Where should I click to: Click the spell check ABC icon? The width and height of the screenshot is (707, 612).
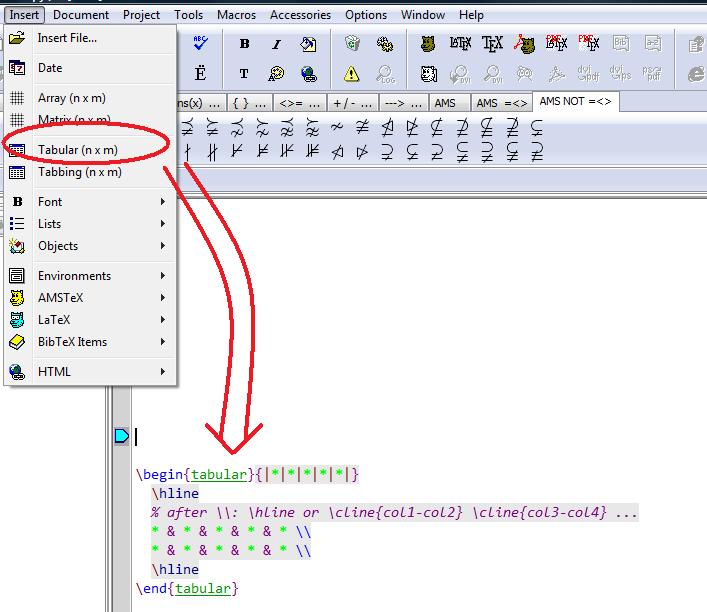click(x=199, y=43)
